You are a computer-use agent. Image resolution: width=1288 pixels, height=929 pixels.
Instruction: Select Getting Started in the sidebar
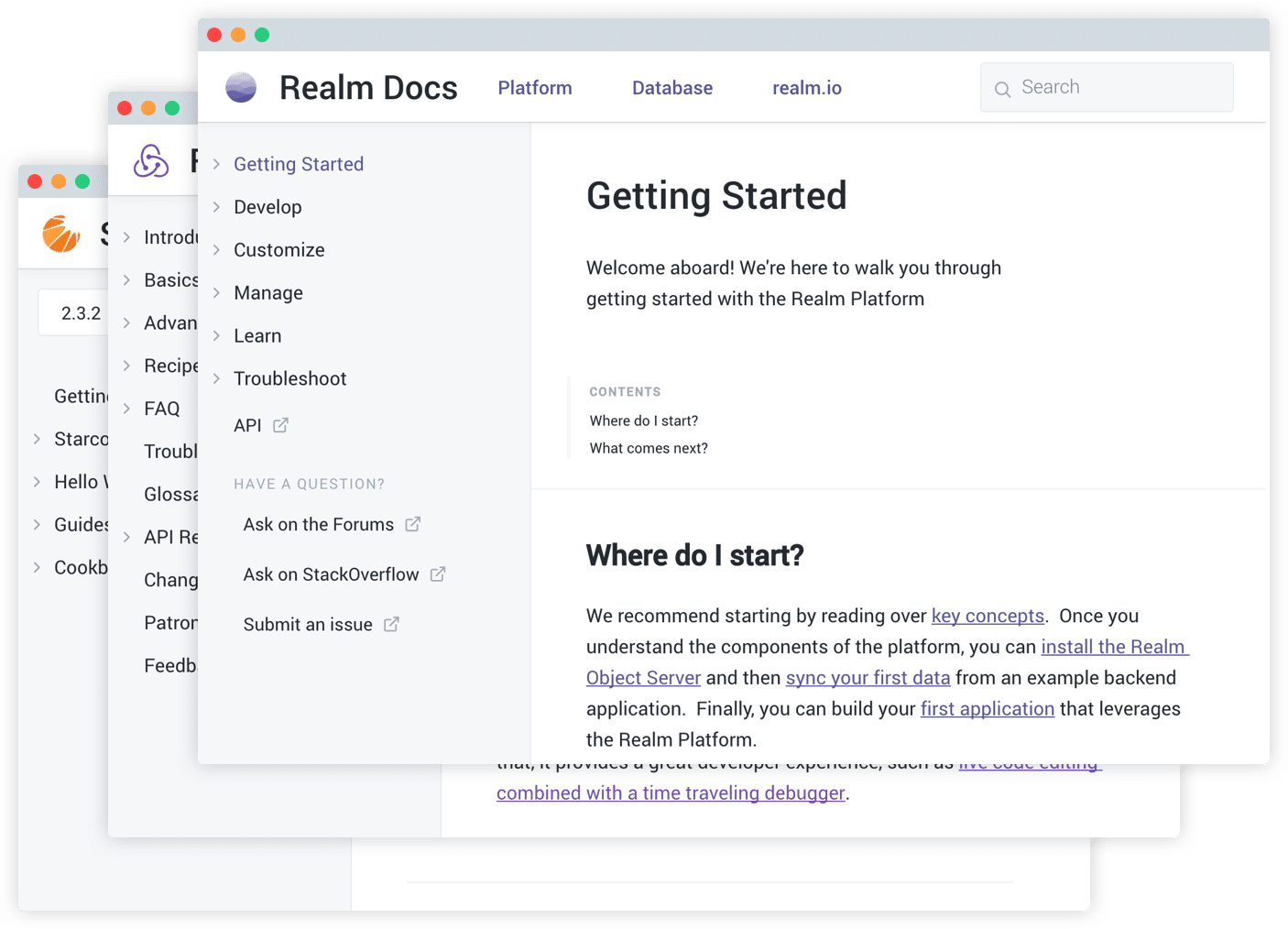299,164
